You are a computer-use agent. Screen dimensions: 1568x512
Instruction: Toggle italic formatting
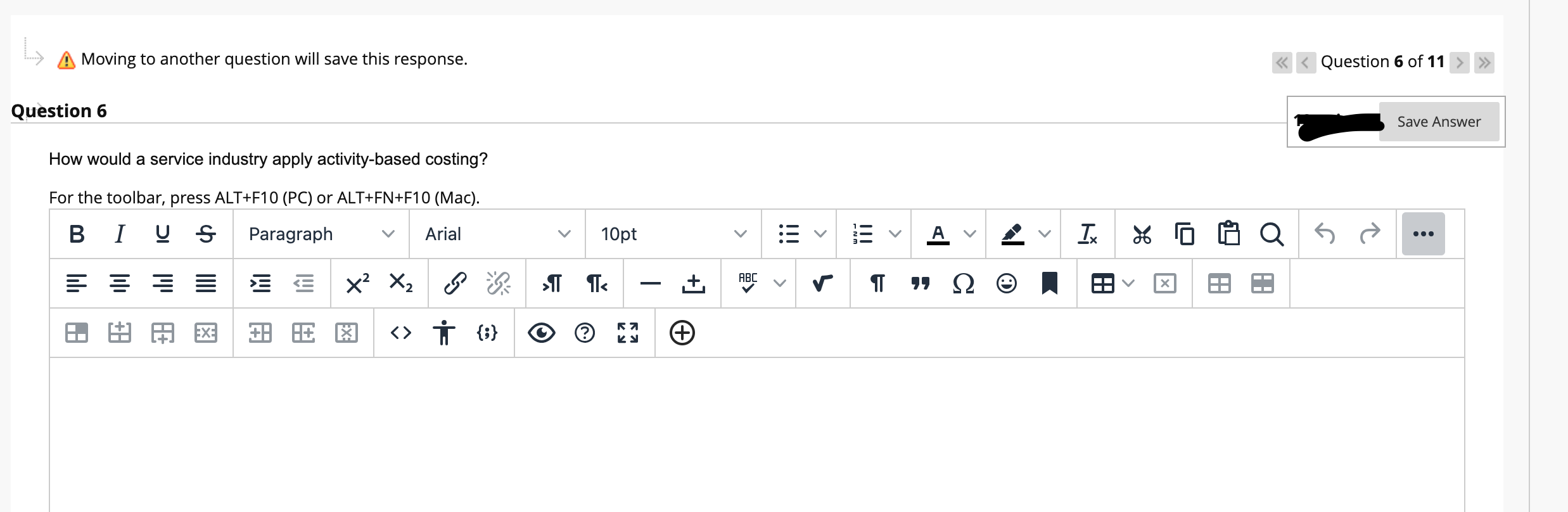[119, 234]
